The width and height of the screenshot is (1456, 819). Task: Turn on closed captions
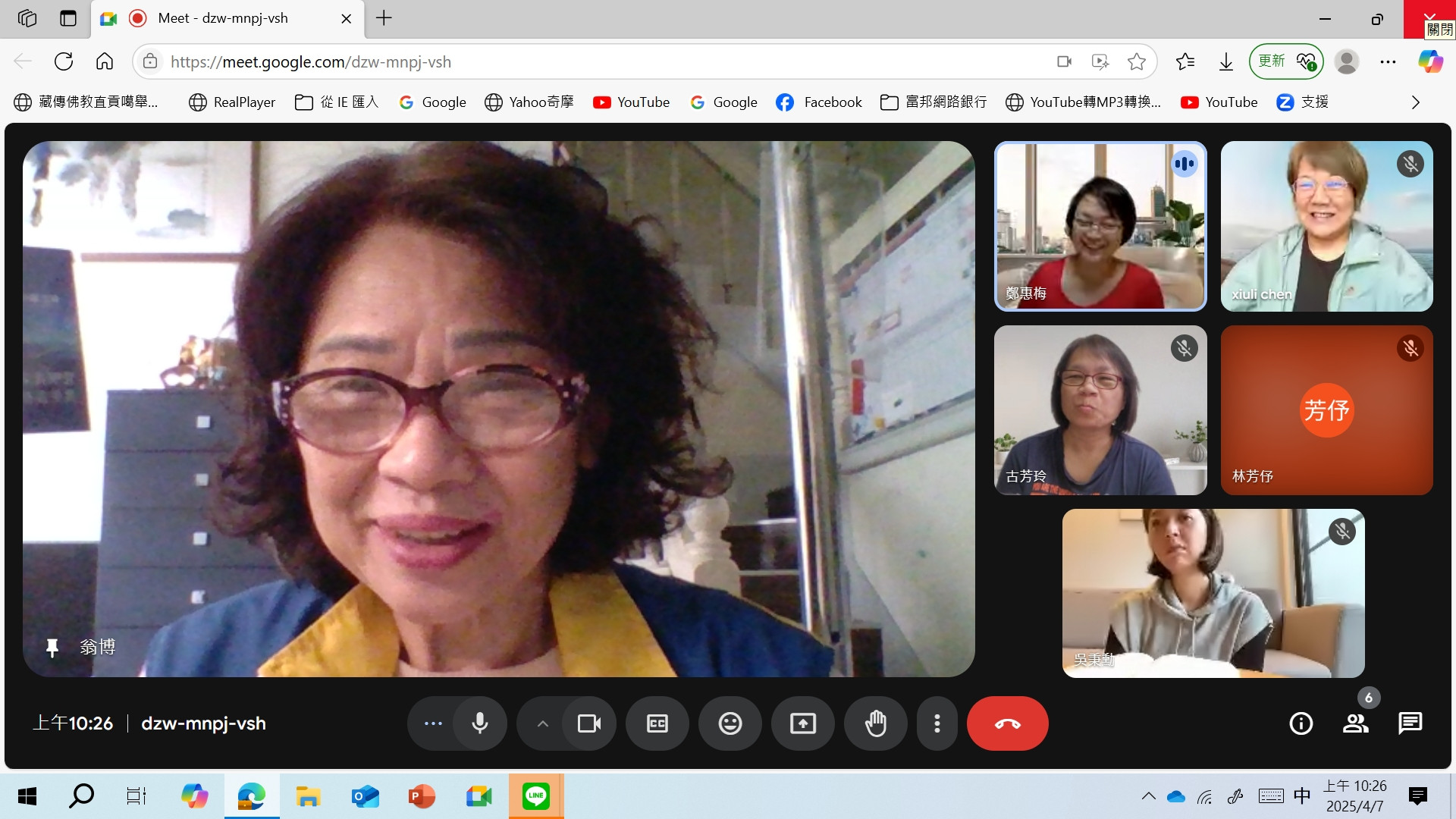click(657, 723)
